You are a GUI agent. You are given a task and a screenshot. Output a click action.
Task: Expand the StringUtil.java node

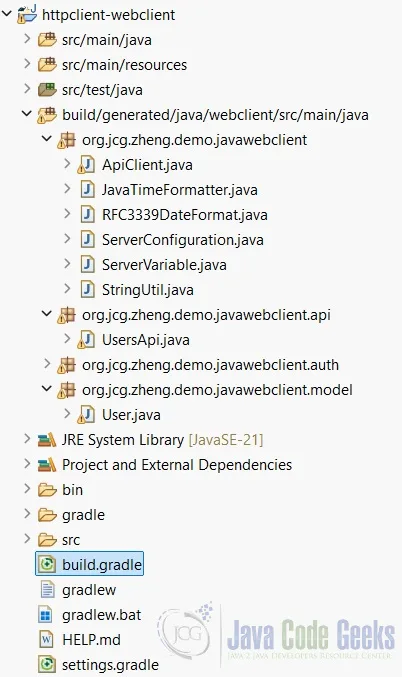[67, 290]
